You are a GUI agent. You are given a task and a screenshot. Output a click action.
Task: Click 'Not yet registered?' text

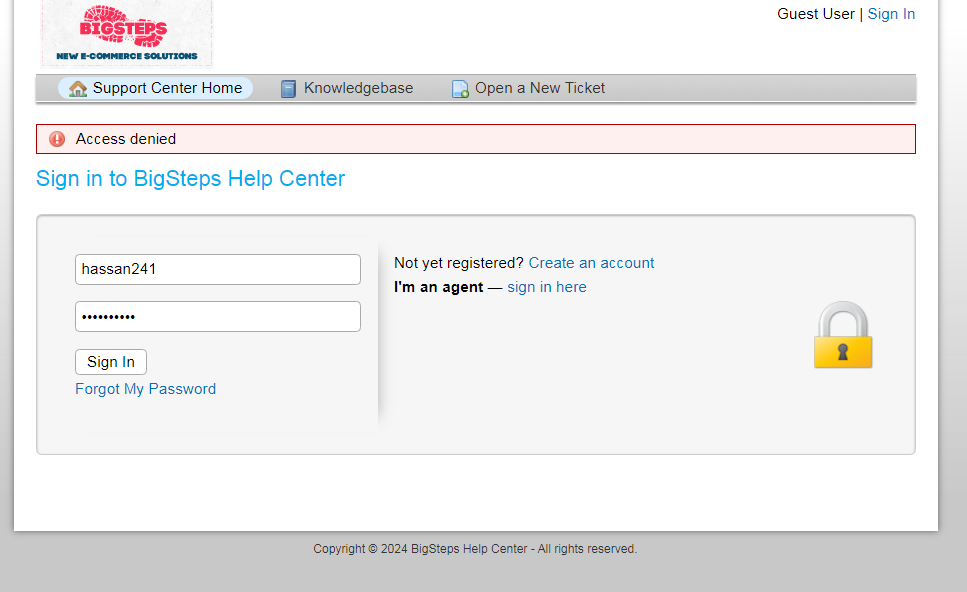[459, 263]
